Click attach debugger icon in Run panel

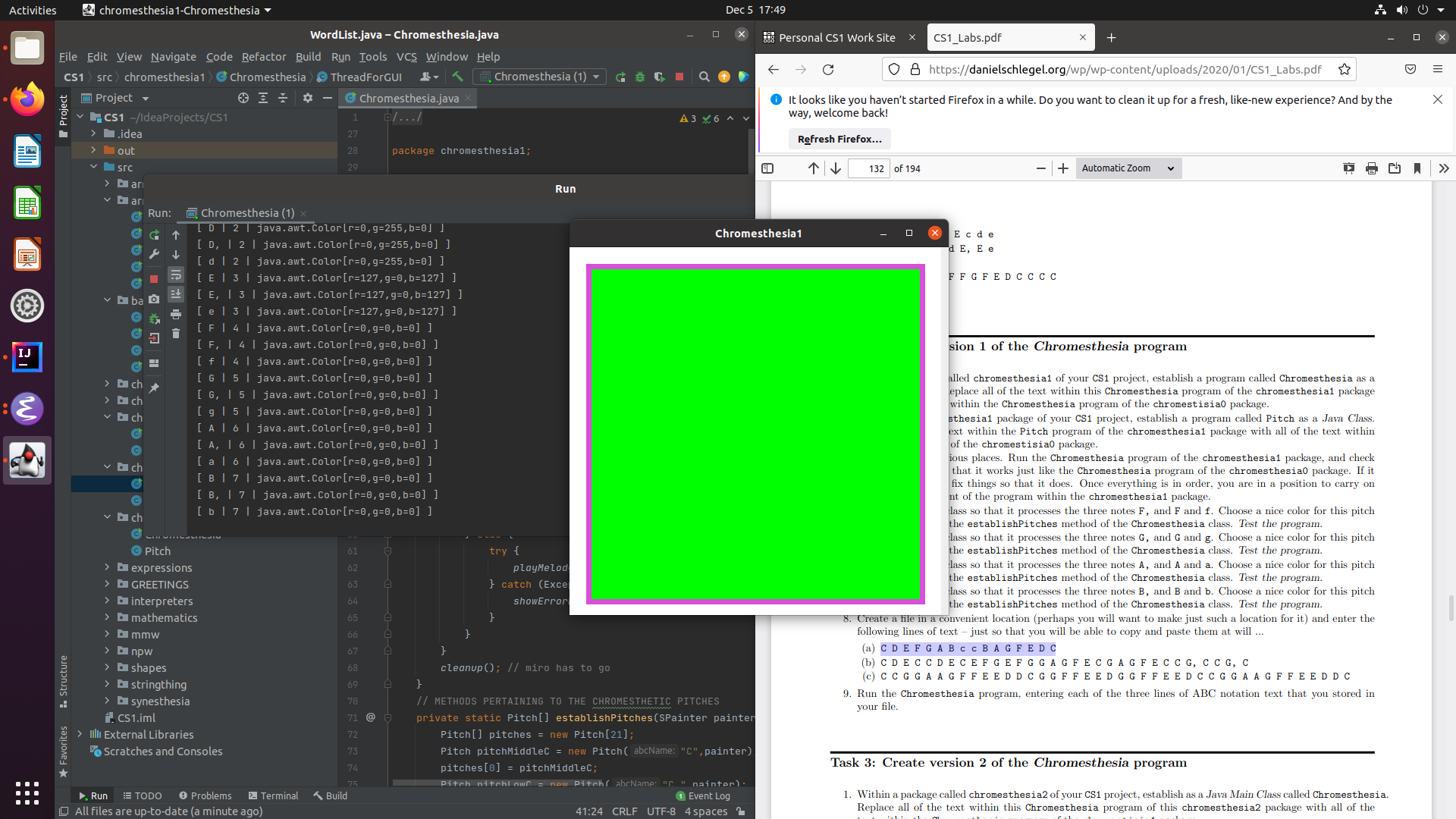click(x=155, y=318)
